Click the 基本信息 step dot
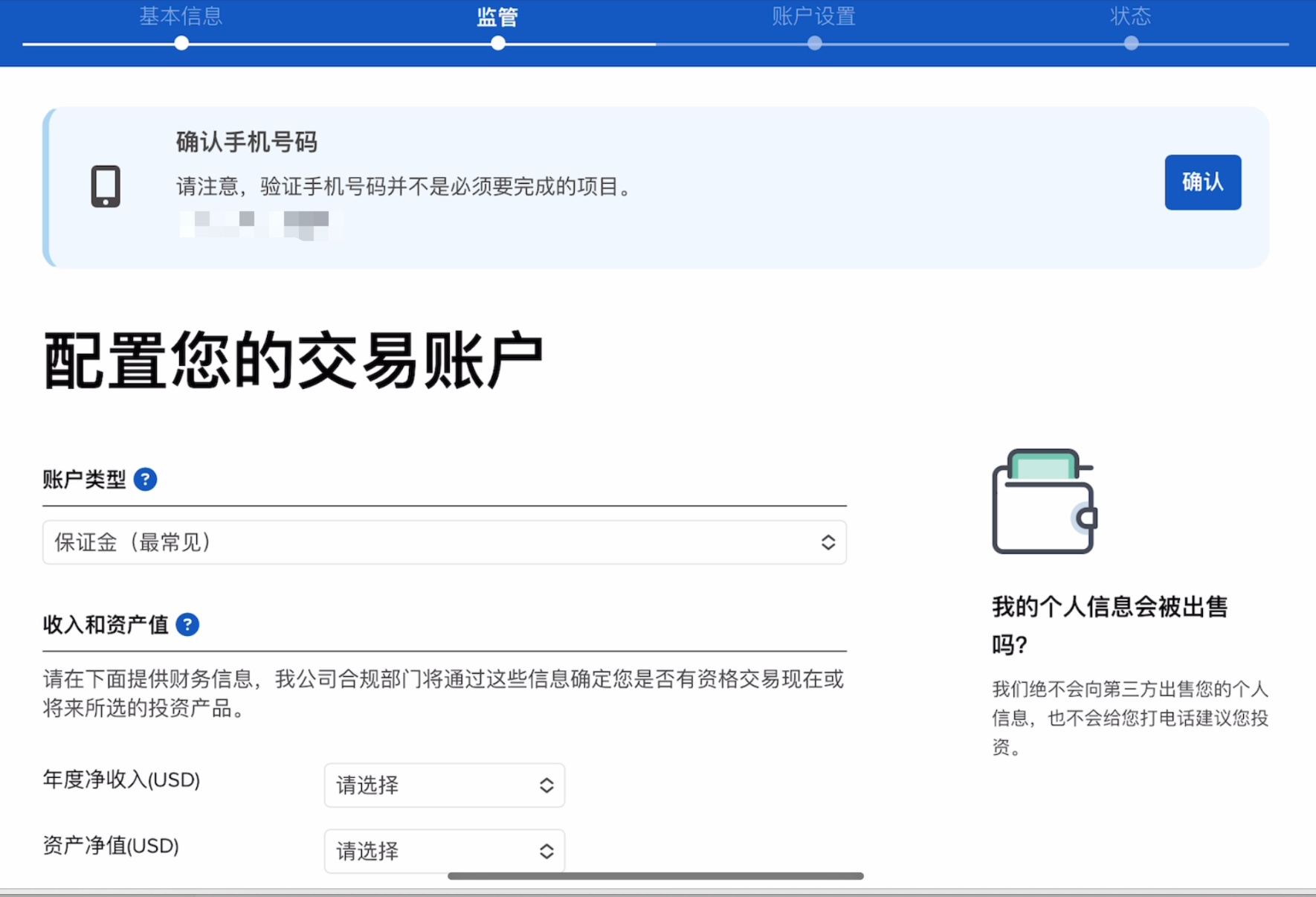 181,43
